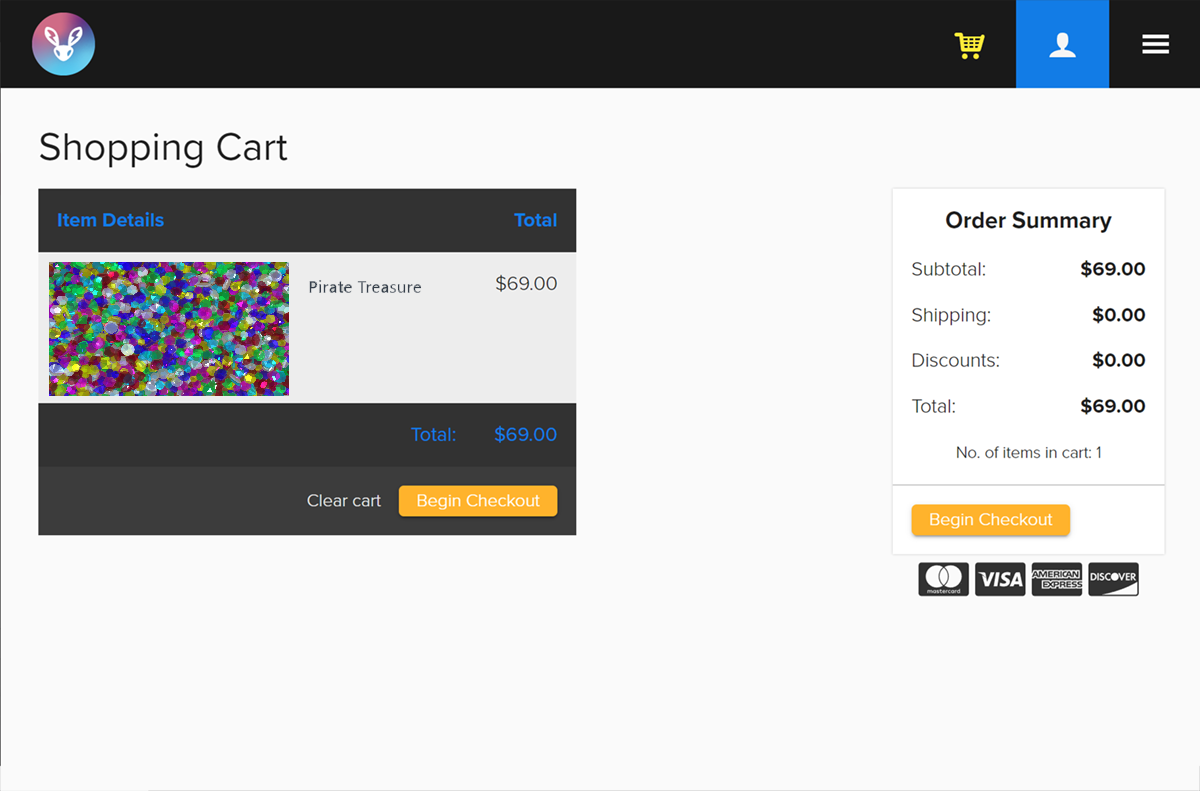The height and width of the screenshot is (791, 1200).
Task: Click the Clear cart link
Action: point(343,501)
